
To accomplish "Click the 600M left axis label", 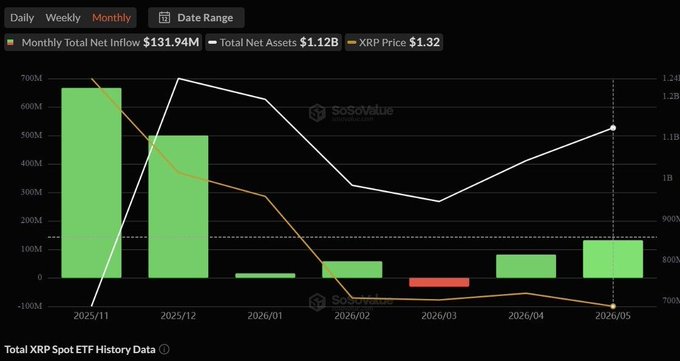I will click(x=31, y=107).
